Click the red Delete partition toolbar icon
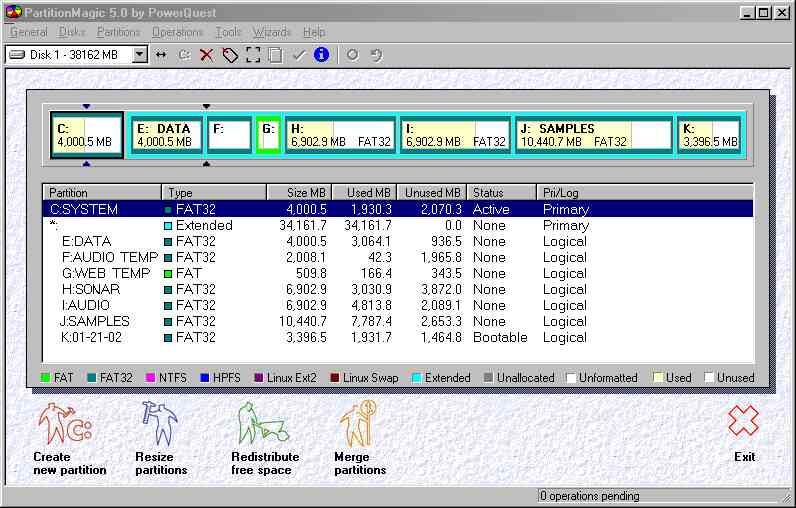The height and width of the screenshot is (508, 796). pos(207,55)
